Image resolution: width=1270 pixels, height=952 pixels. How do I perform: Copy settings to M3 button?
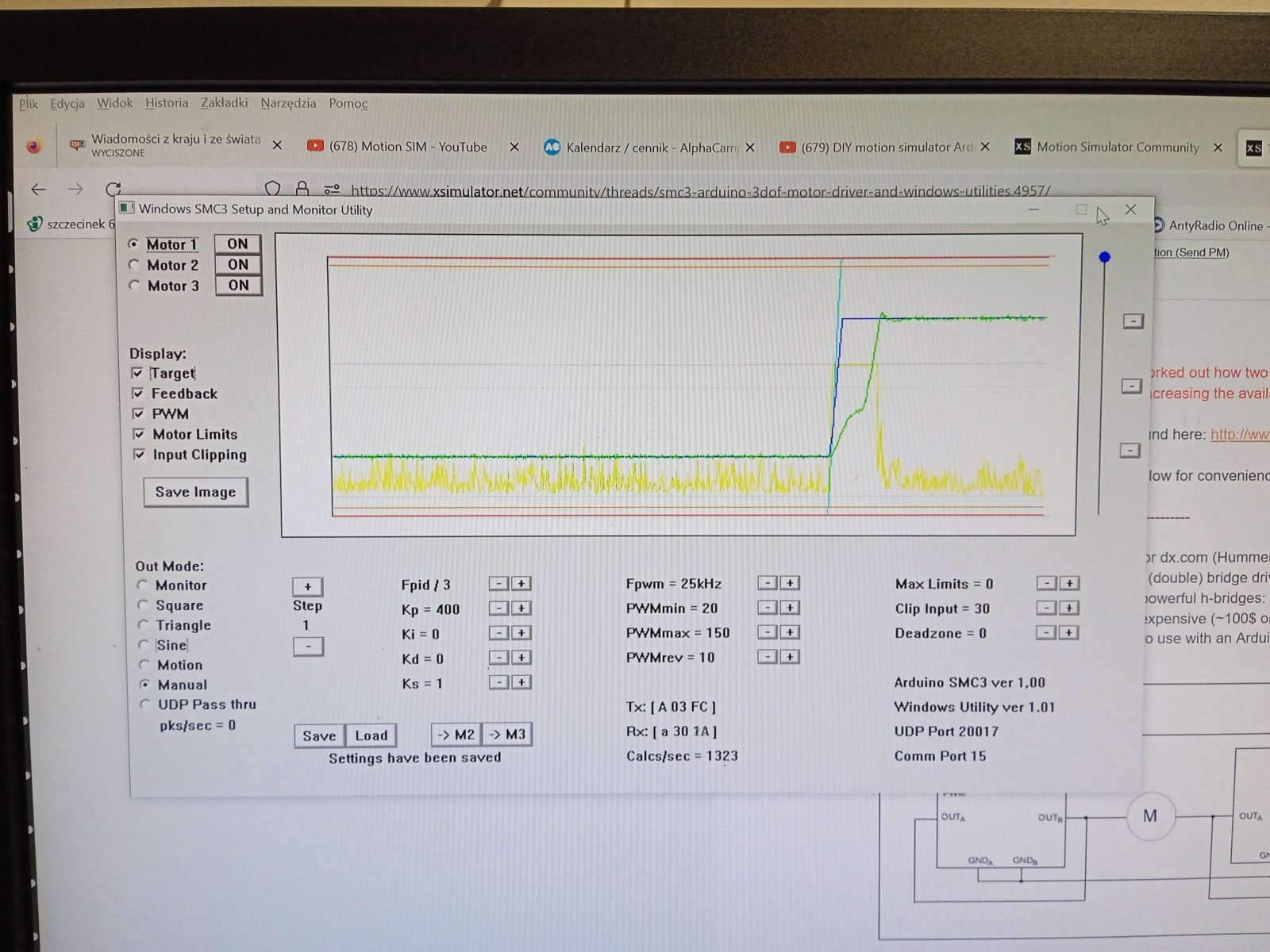click(507, 735)
